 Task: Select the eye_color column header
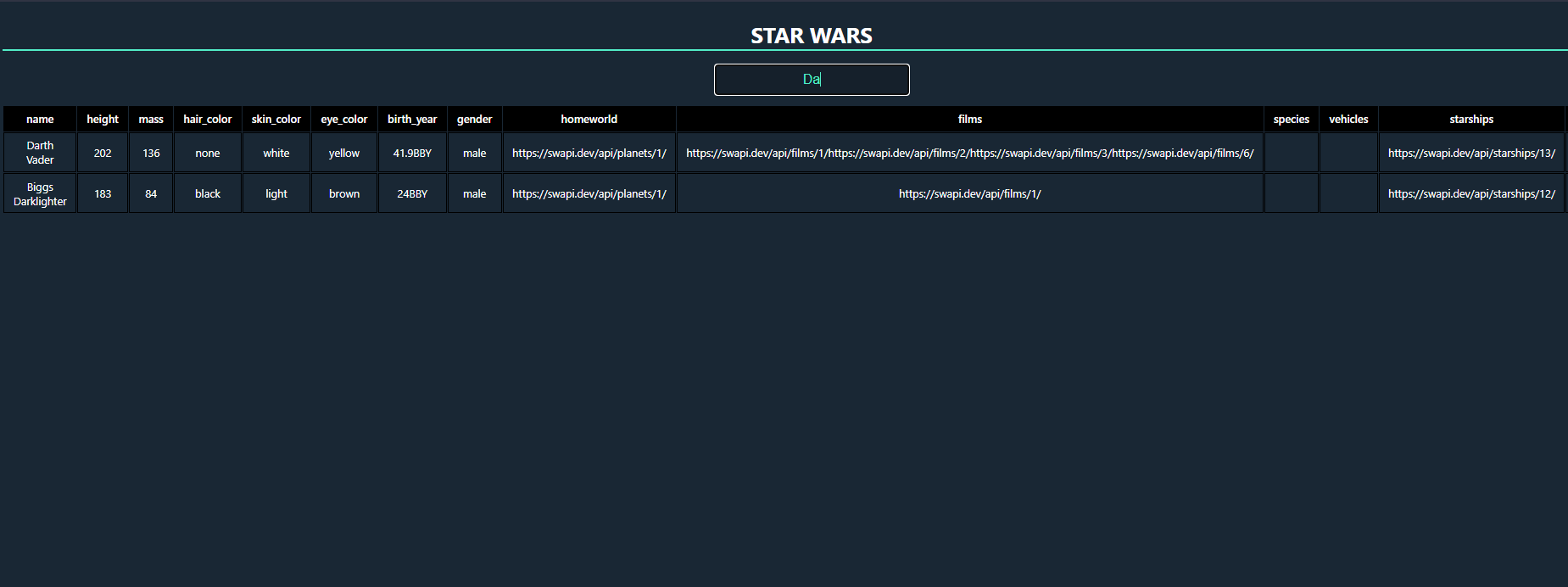344,119
